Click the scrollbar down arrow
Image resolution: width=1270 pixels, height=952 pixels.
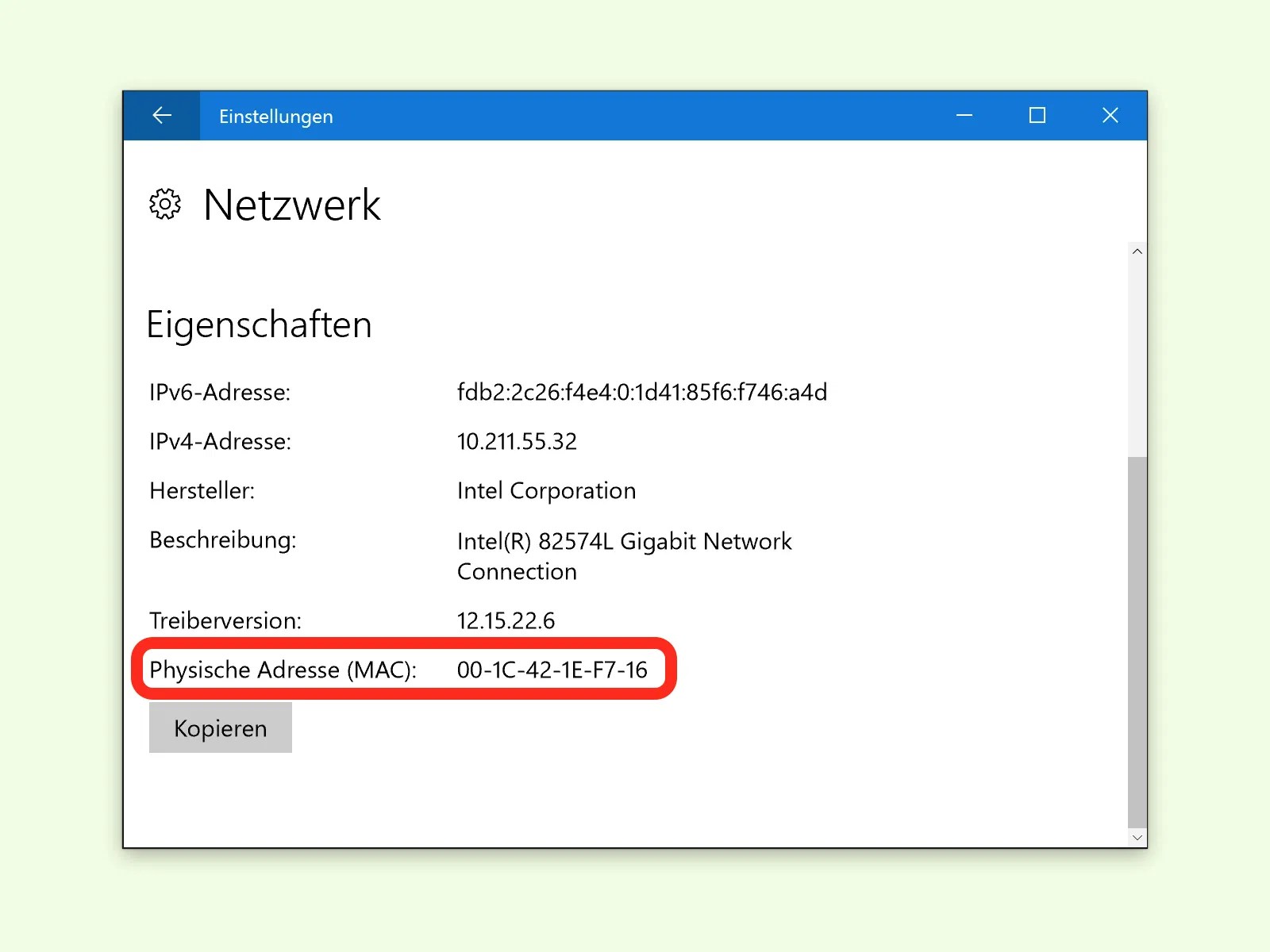1137,837
